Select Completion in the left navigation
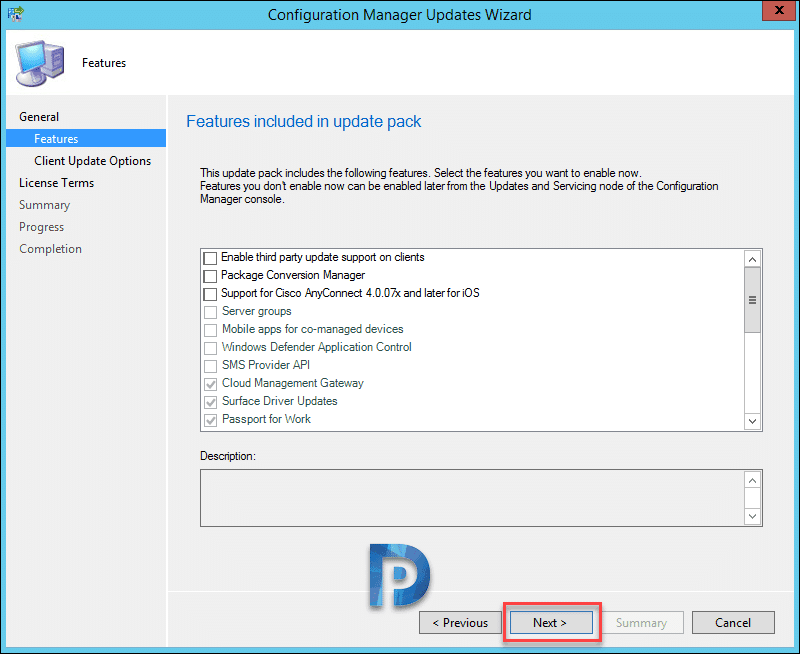 tap(50, 249)
